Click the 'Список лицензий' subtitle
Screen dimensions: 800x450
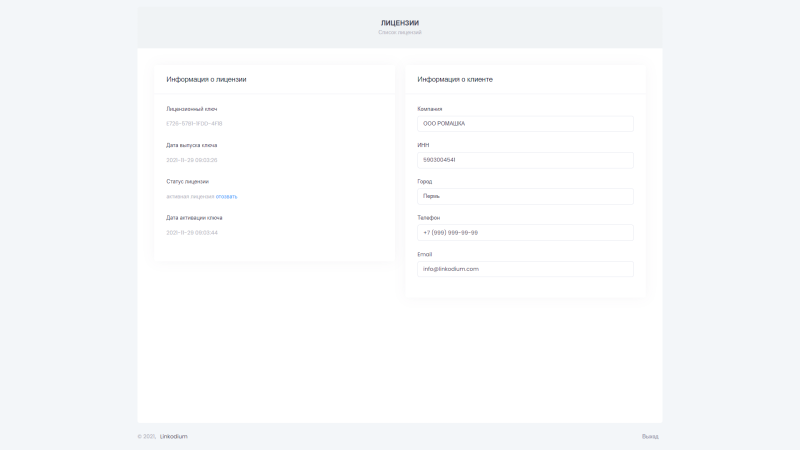tap(399, 32)
